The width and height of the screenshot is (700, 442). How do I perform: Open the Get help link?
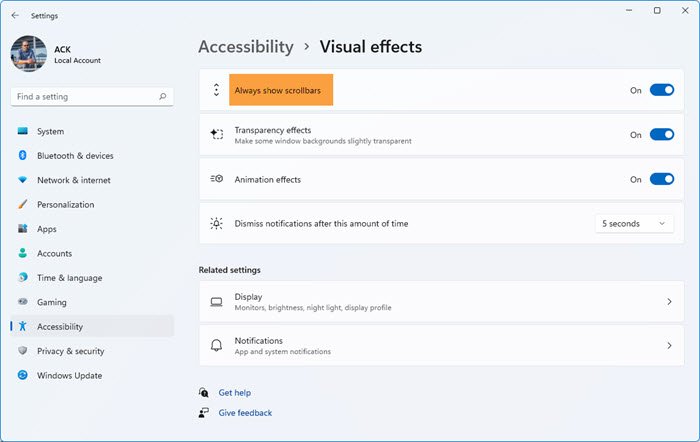[234, 393]
